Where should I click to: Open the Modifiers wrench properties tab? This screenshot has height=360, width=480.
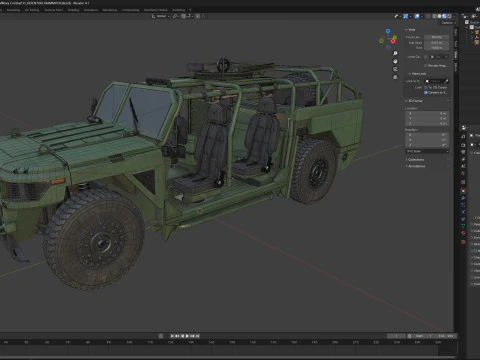point(463,198)
